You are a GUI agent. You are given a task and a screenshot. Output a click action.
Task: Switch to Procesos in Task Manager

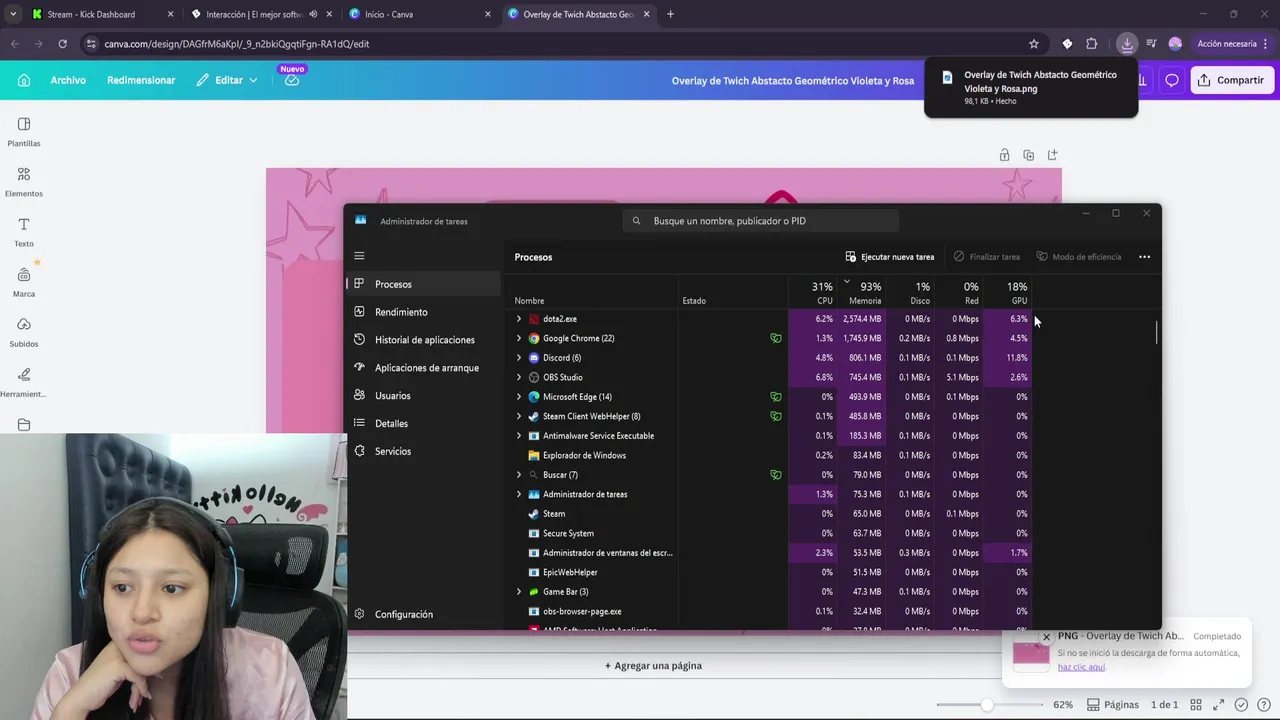424,284
